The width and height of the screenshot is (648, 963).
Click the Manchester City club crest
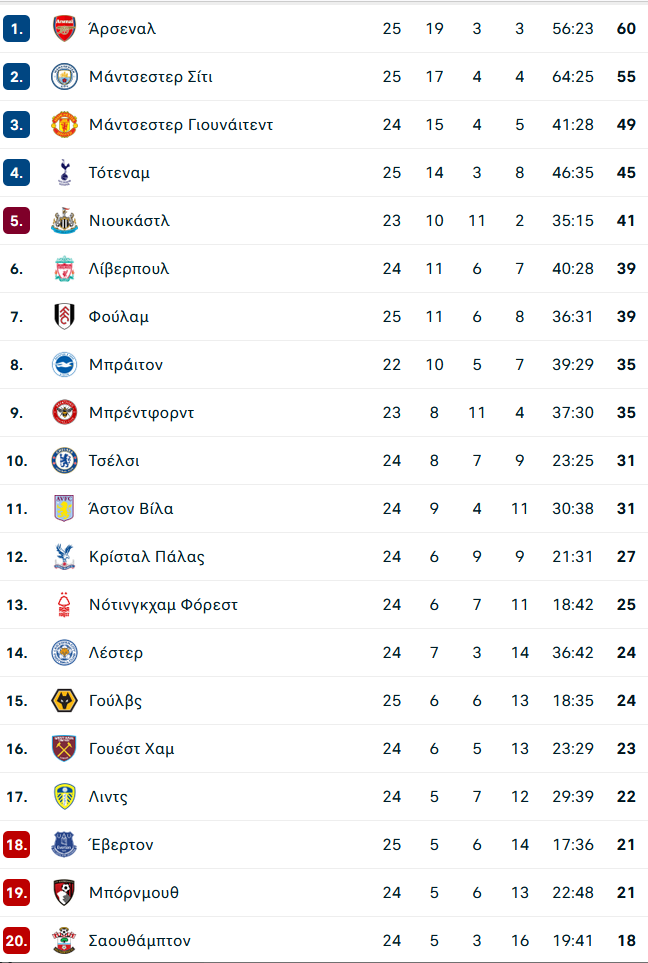tap(64, 77)
